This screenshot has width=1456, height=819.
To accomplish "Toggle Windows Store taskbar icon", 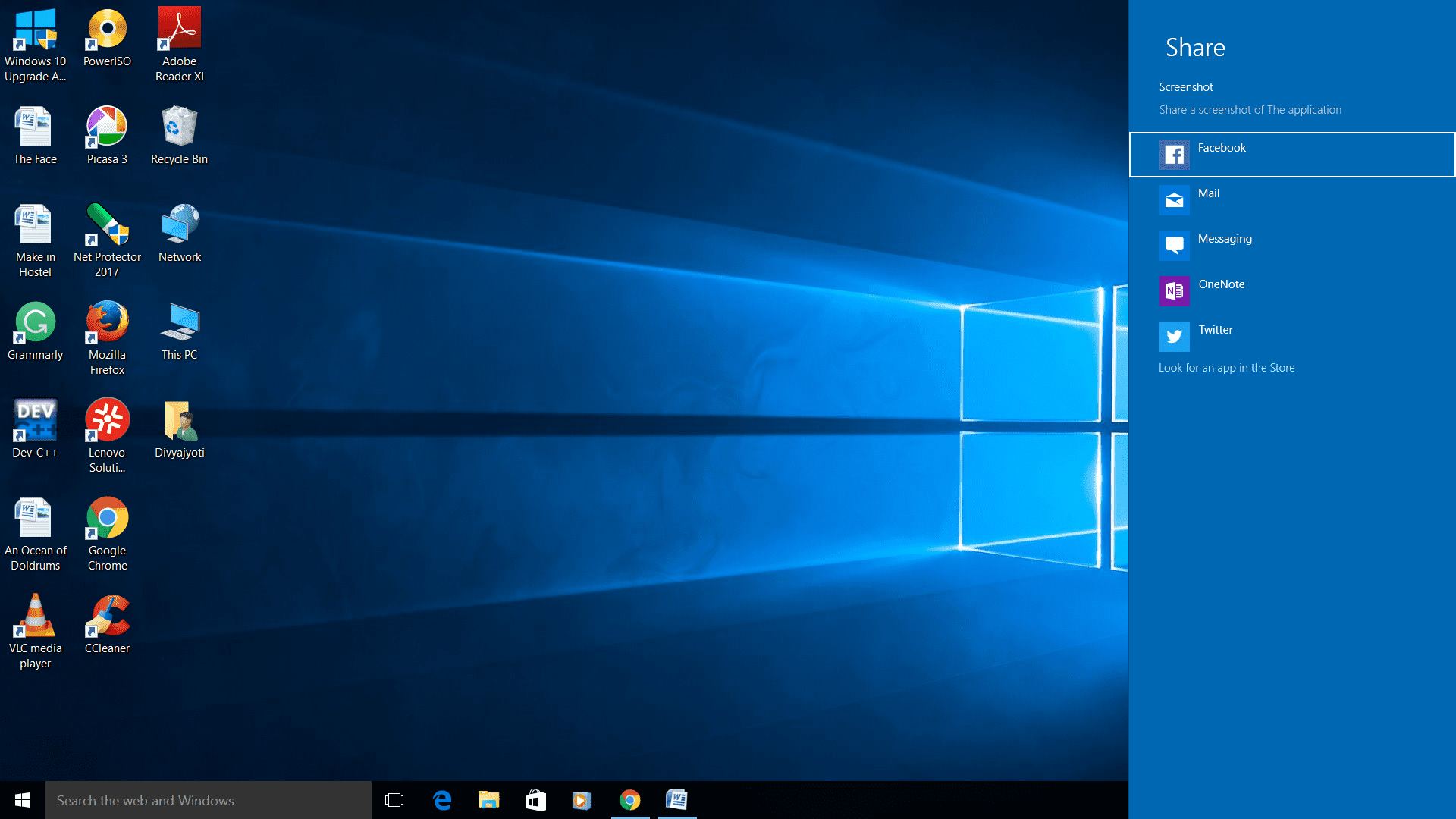I will click(x=536, y=800).
